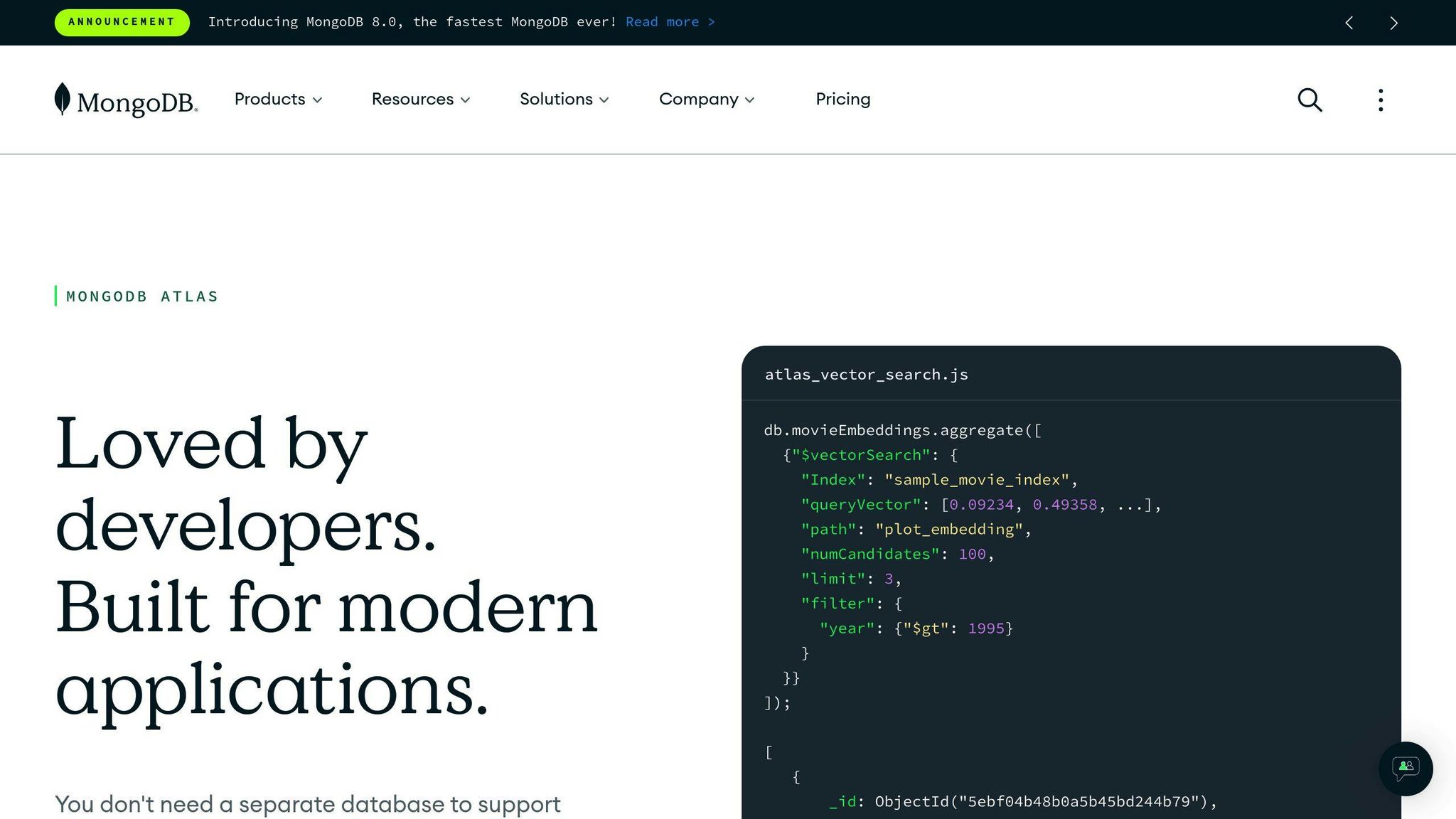Open the chat support widget
Image resolution: width=1456 pixels, height=819 pixels.
(x=1404, y=769)
